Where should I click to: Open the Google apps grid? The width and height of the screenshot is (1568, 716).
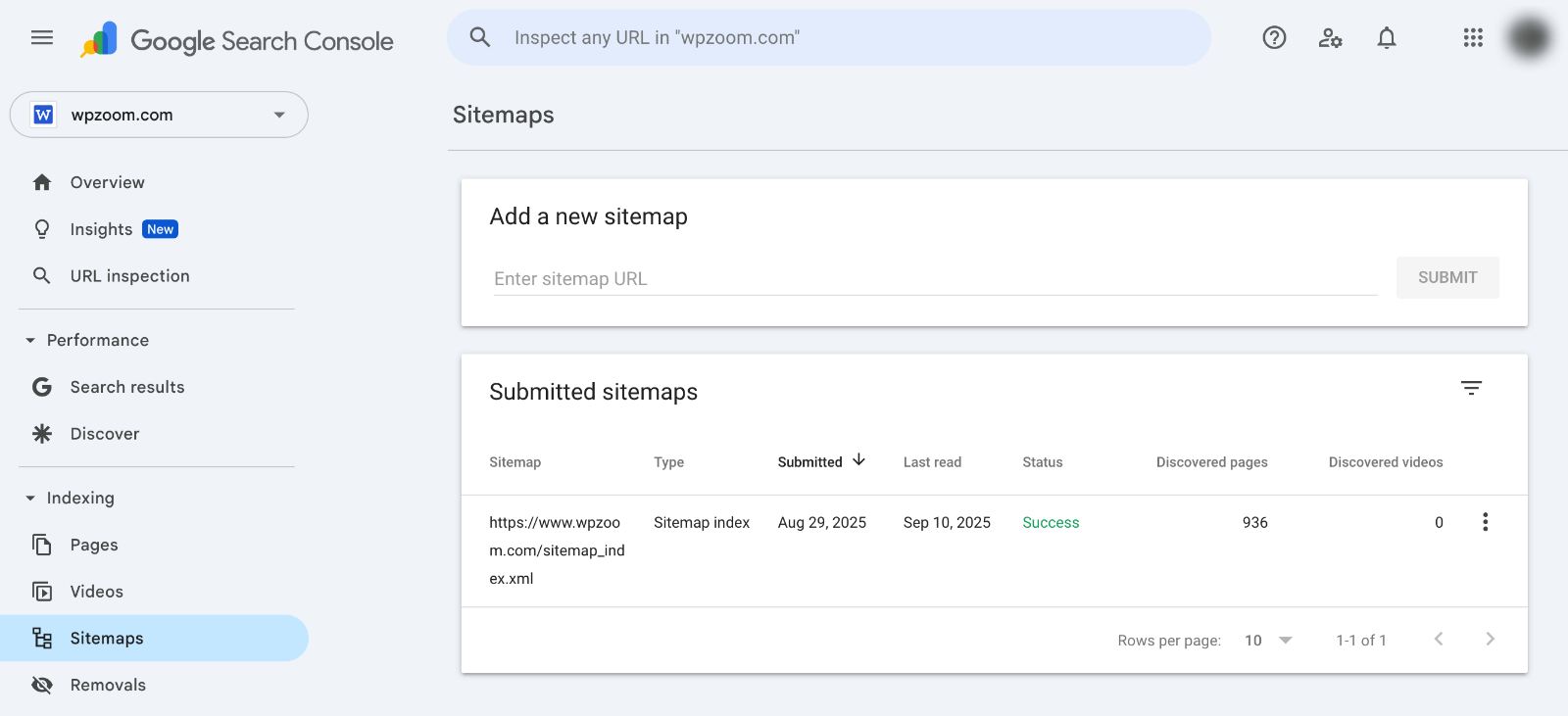click(1473, 37)
